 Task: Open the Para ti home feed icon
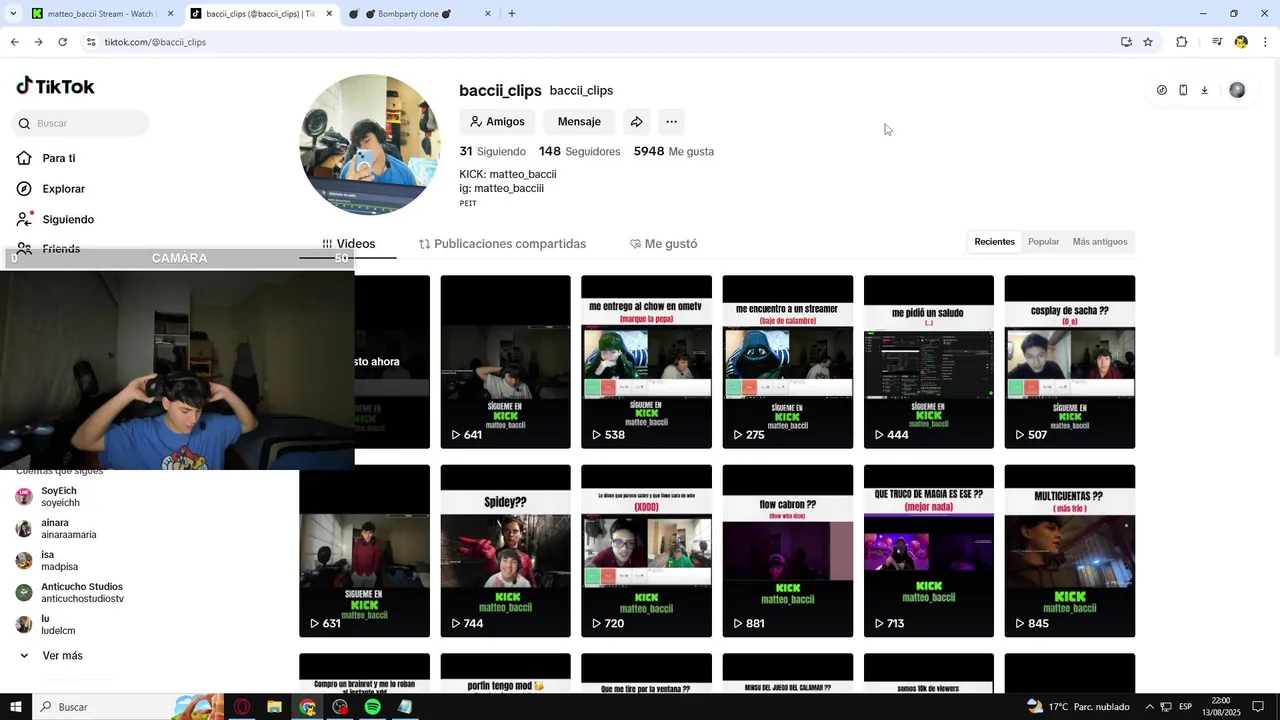click(x=24, y=158)
